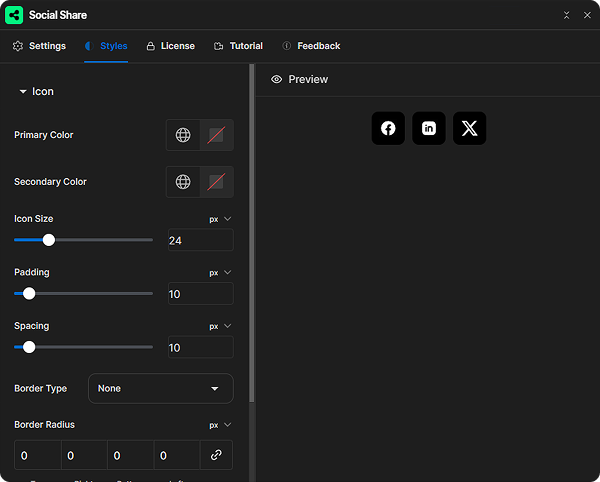Image resolution: width=600 pixels, height=482 pixels.
Task: Click the fourth Border Radius input field
Action: 177,455
